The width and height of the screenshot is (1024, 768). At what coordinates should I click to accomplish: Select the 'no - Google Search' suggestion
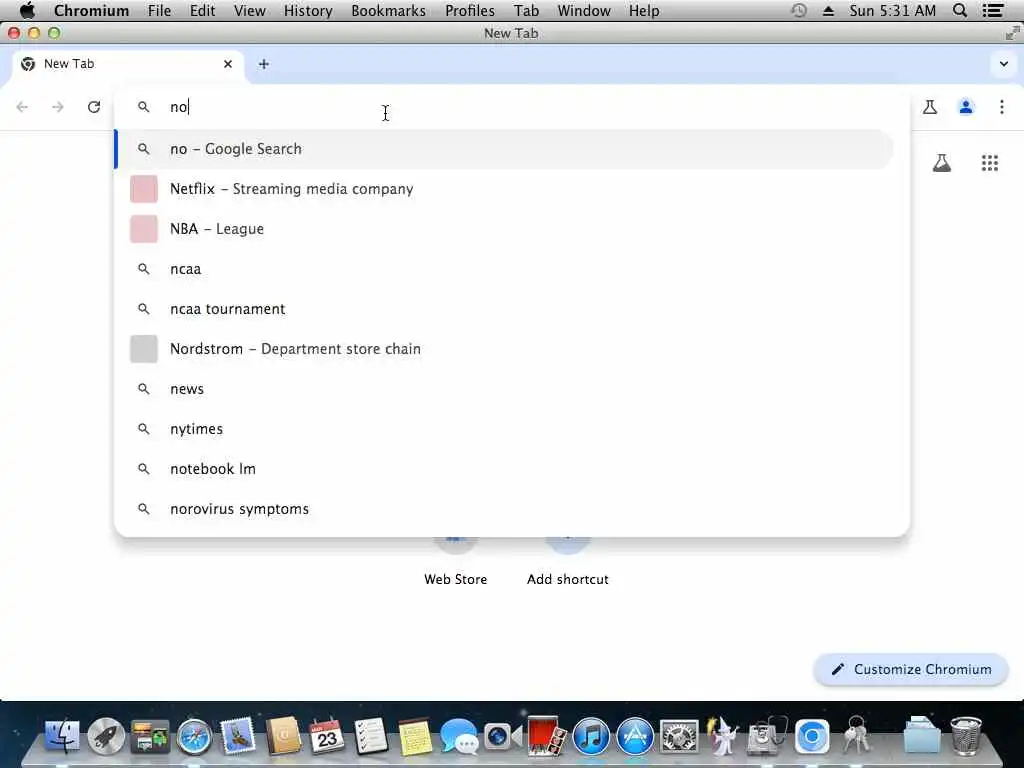(x=504, y=149)
